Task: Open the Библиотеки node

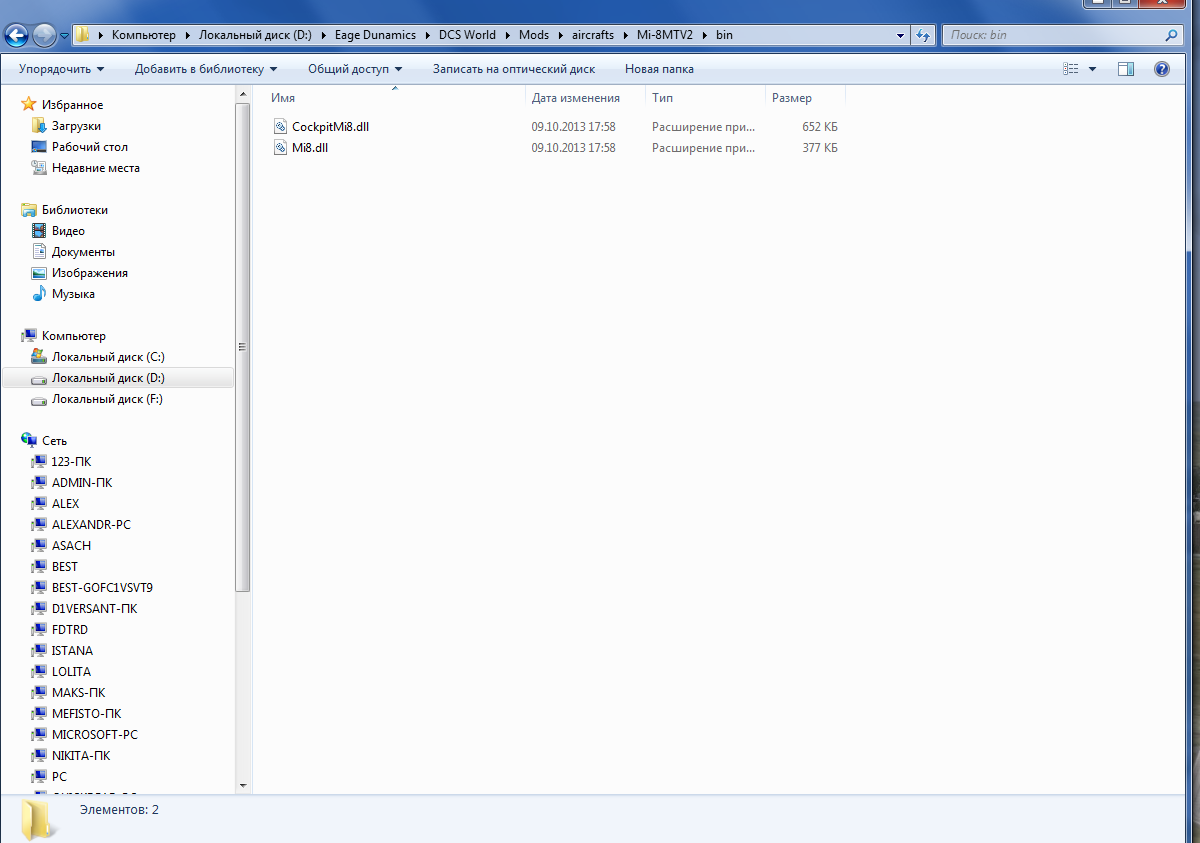Action: pos(74,210)
